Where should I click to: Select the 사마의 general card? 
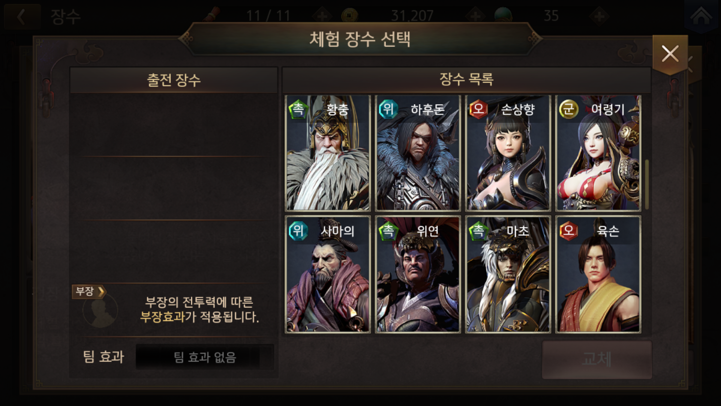point(327,274)
